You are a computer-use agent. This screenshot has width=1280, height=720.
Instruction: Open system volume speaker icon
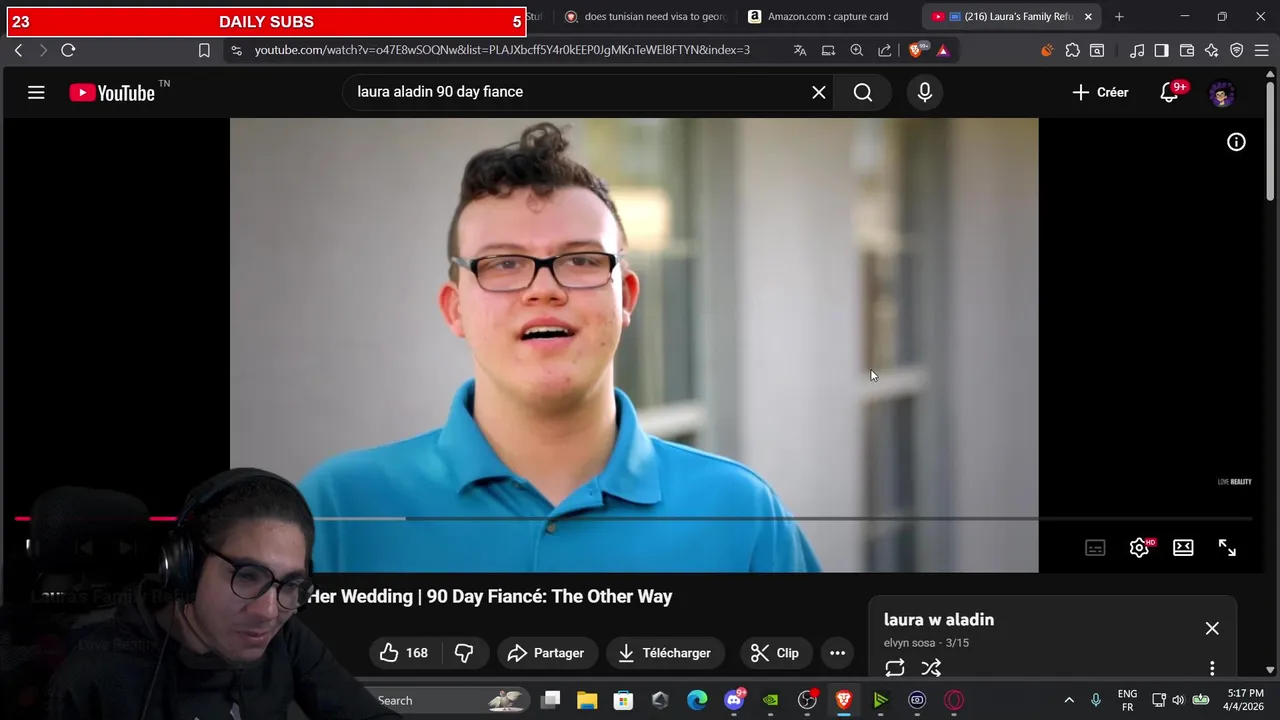[x=1178, y=700]
